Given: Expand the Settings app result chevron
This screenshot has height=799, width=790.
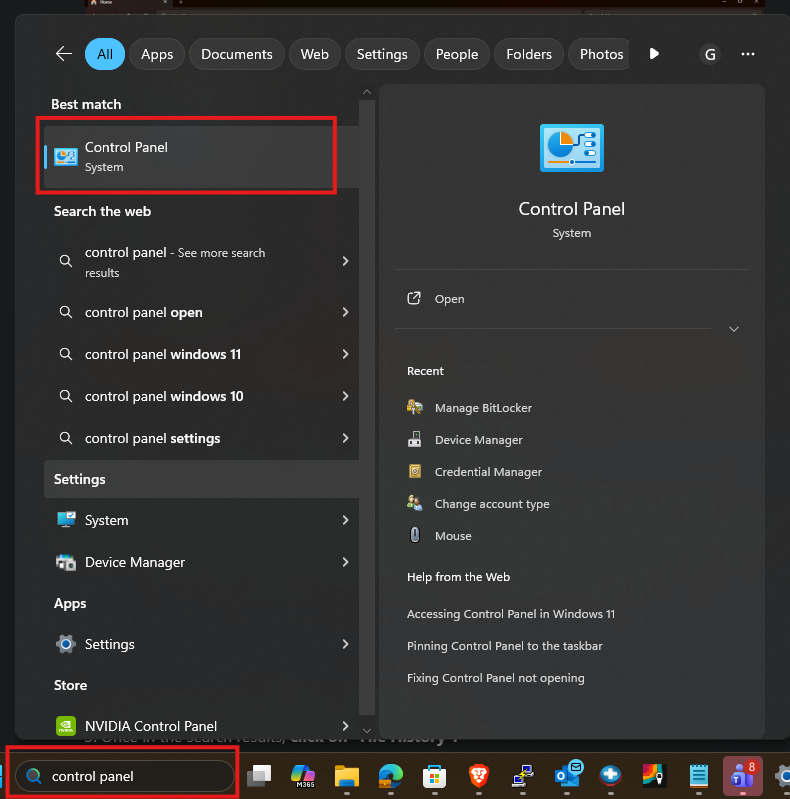Looking at the screenshot, I should tap(345, 644).
